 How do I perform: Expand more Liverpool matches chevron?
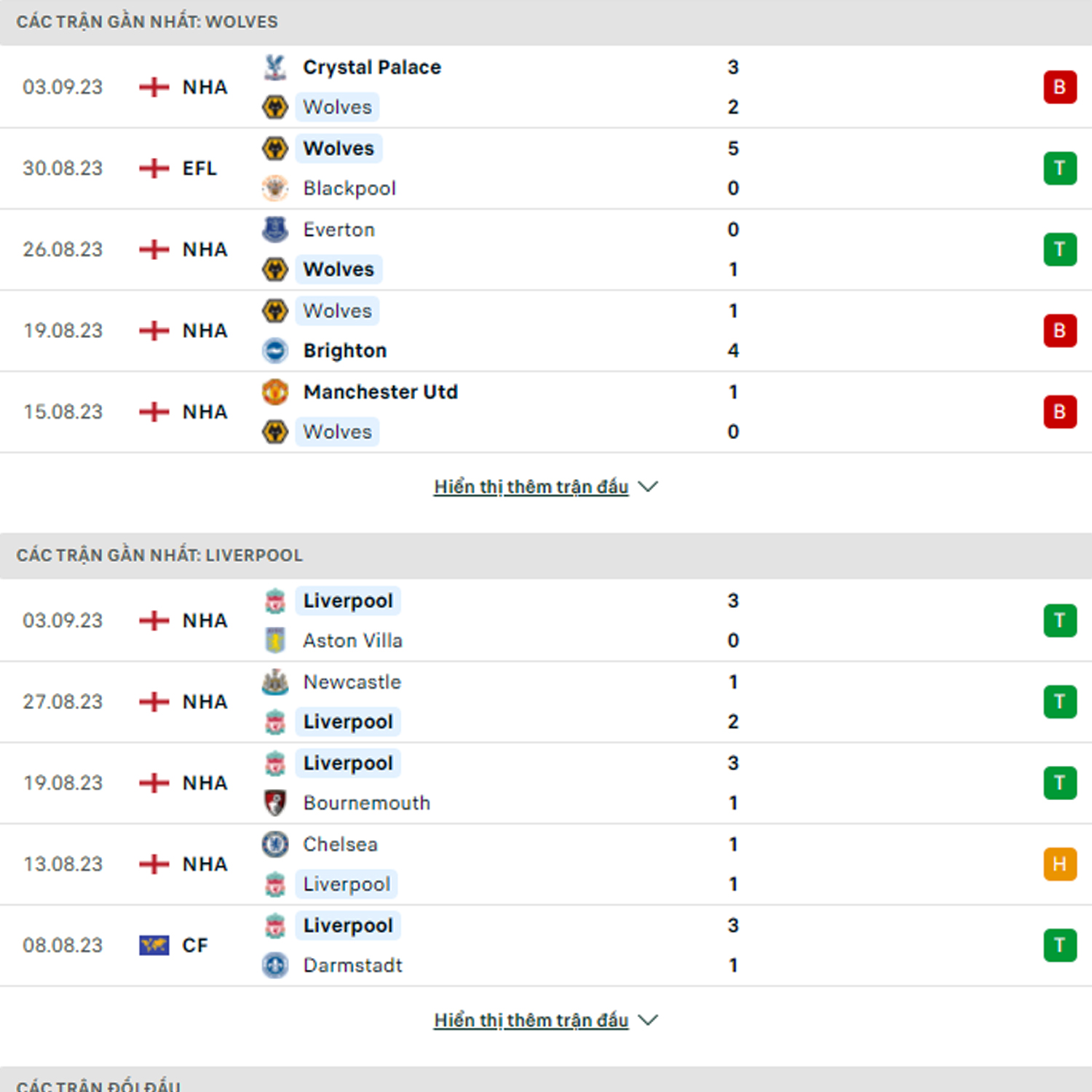tap(648, 1020)
